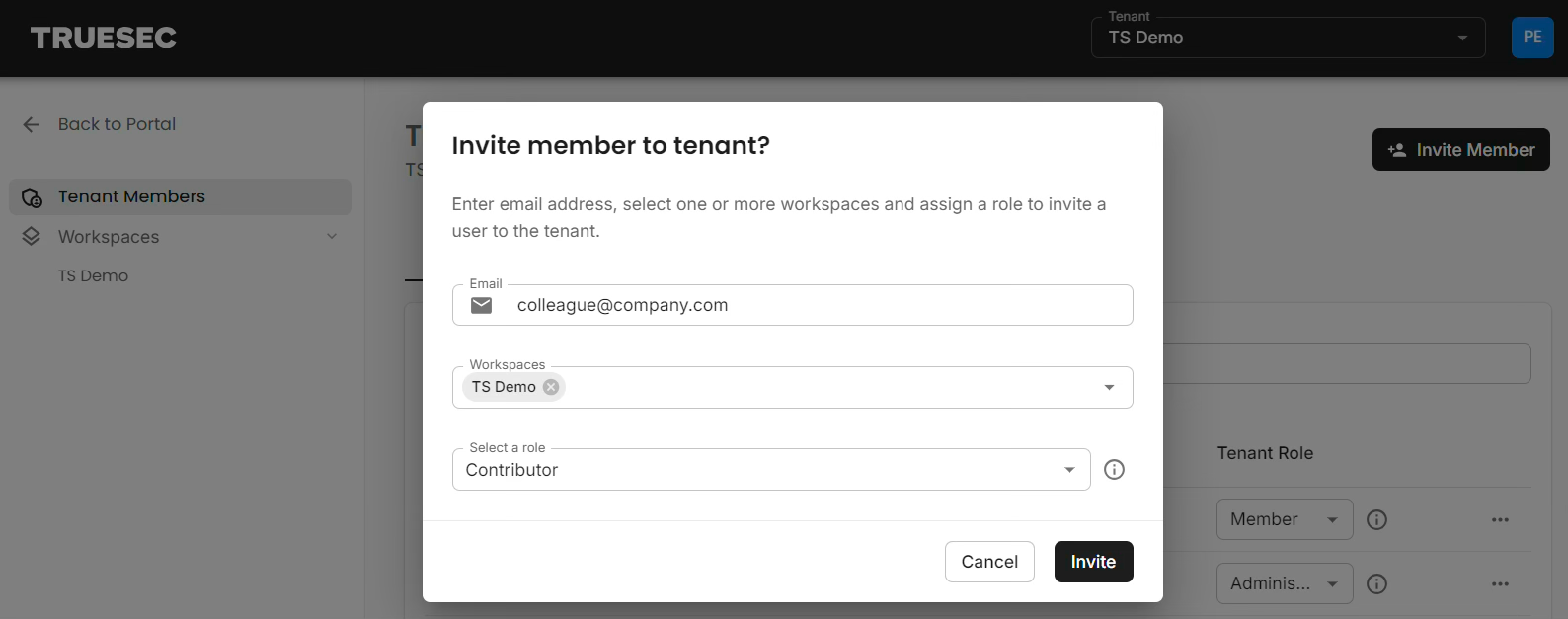Click the info icon beside the role selector
1568x619 pixels.
pyautogui.click(x=1114, y=469)
